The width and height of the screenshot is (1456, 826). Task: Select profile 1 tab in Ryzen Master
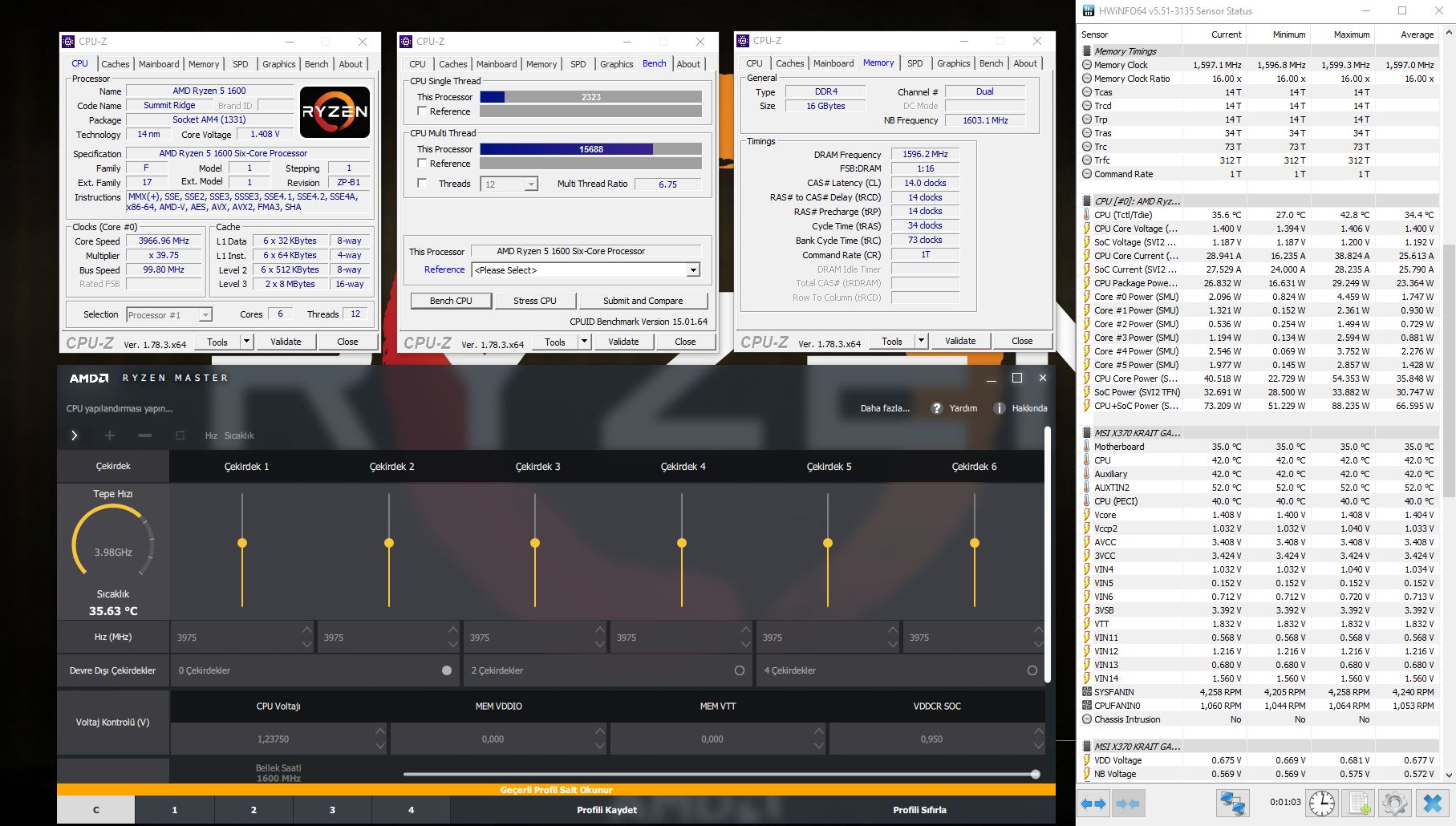(x=175, y=810)
